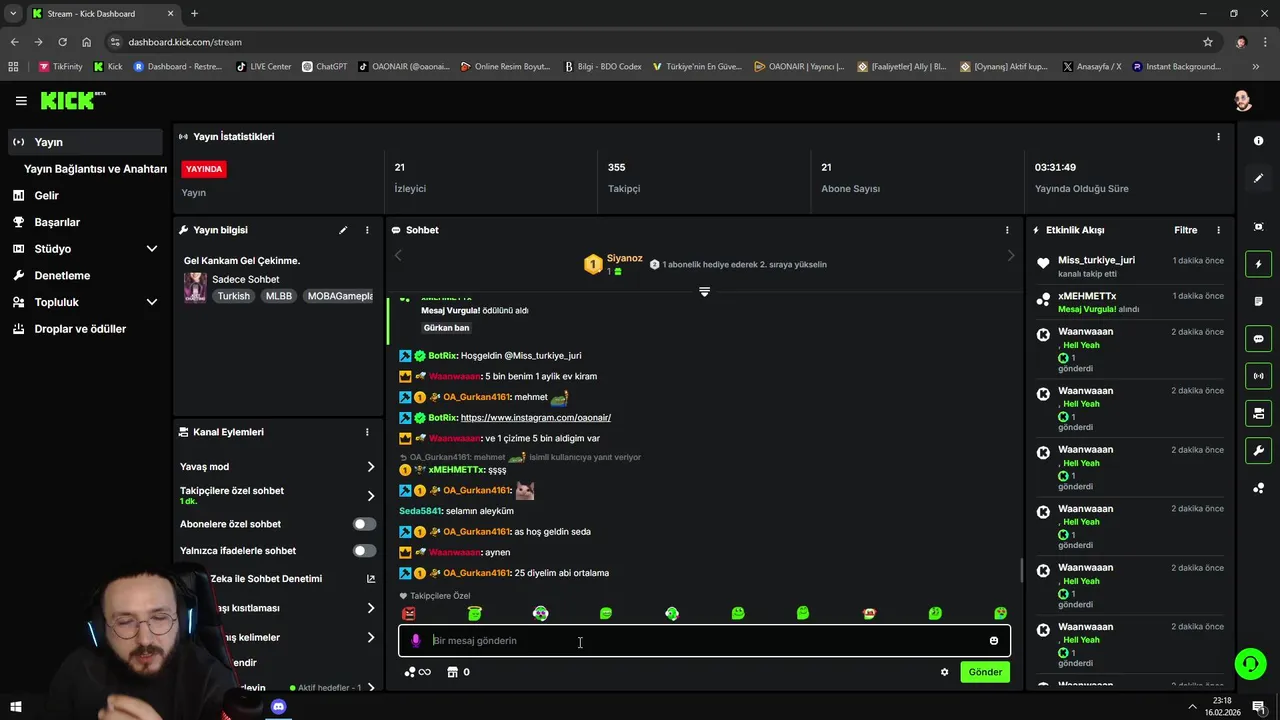This screenshot has height=720, width=1280.
Task: Open browser tab list dropdown
Action: click(x=13, y=13)
